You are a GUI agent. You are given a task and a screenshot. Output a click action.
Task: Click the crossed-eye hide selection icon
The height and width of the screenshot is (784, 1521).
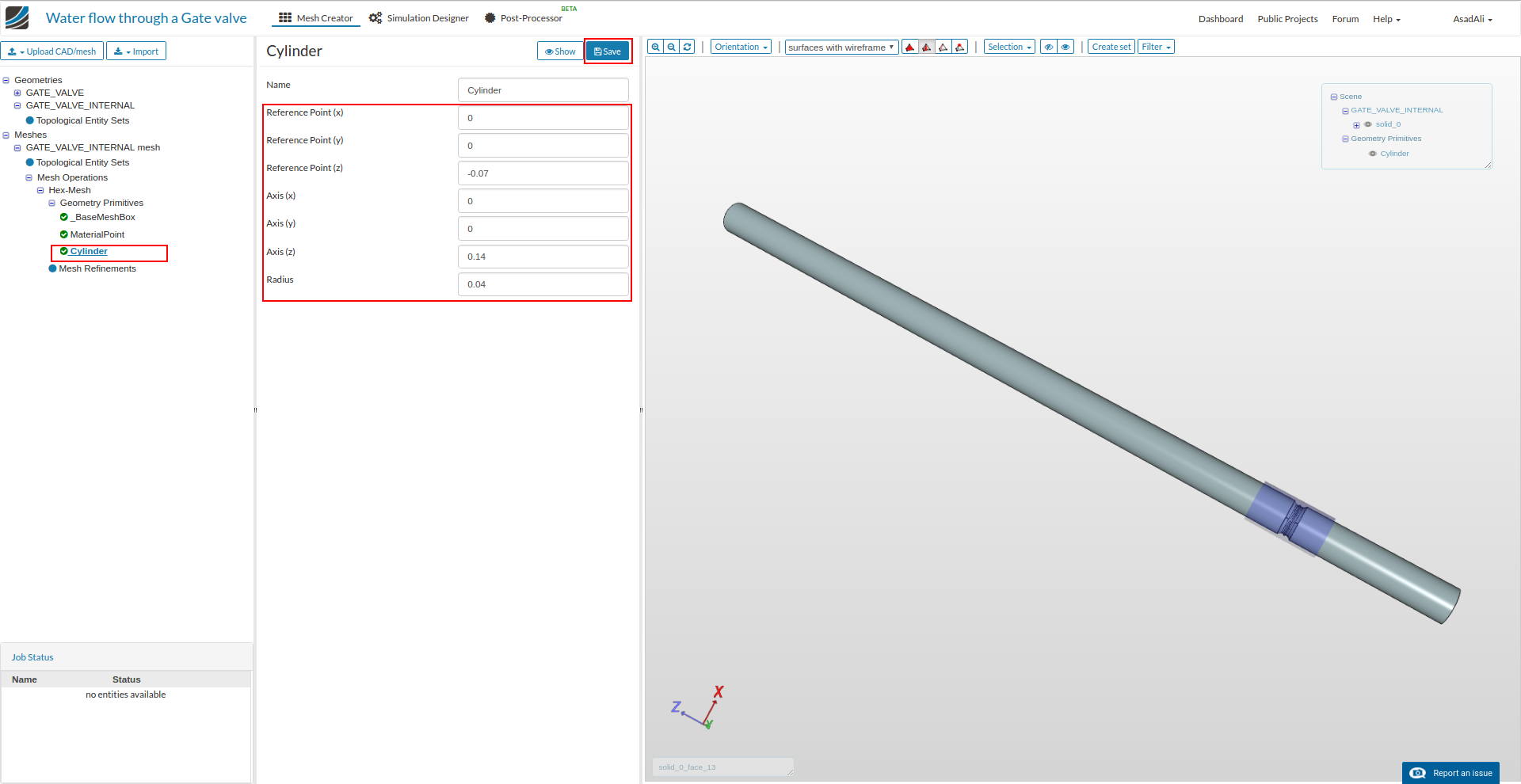pos(1049,47)
